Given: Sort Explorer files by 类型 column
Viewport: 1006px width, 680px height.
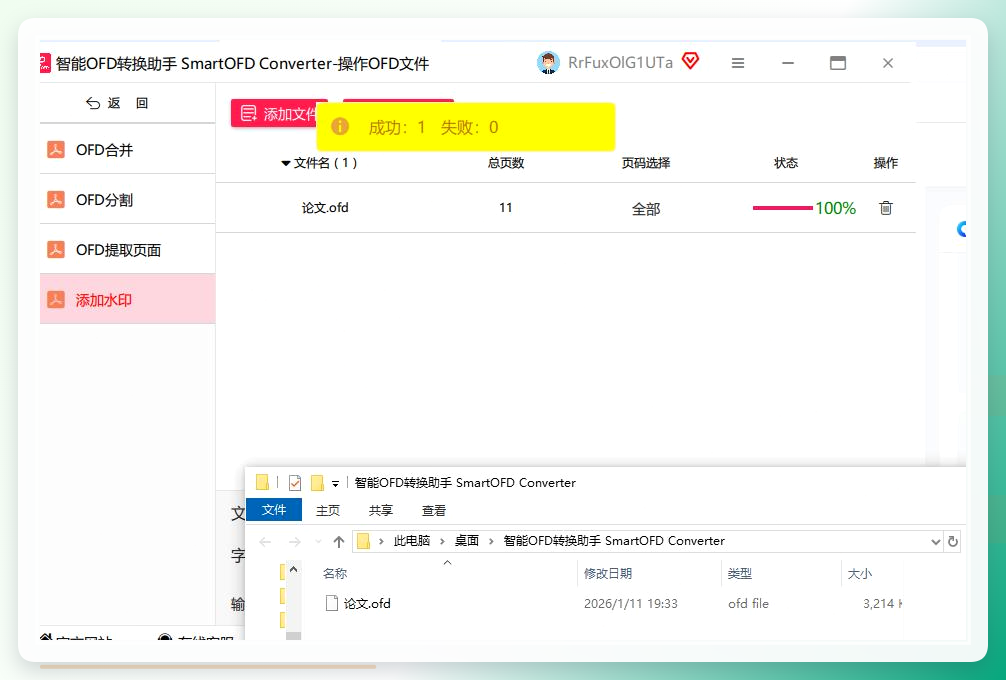Looking at the screenshot, I should pyautogui.click(x=740, y=574).
